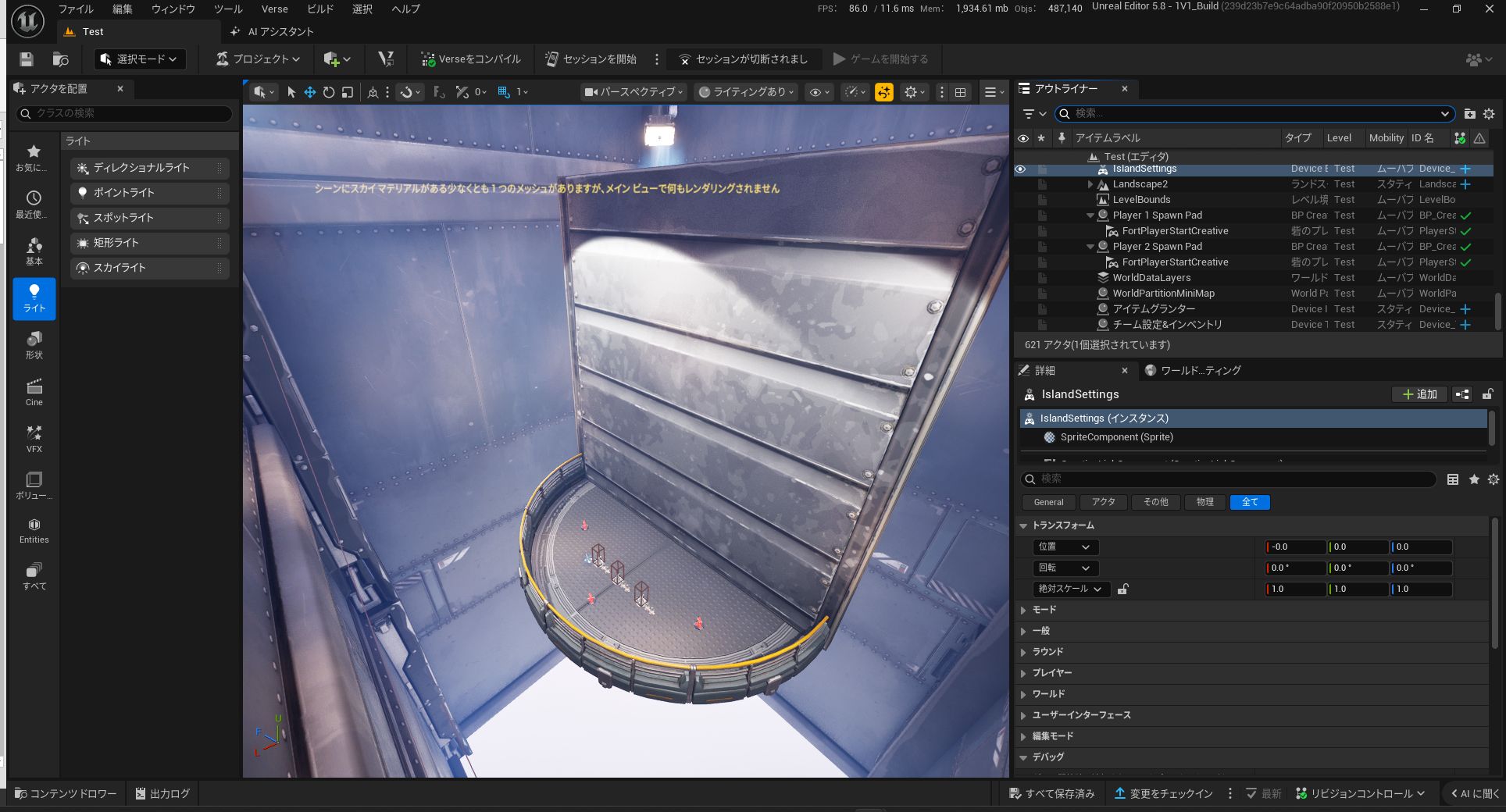The width and height of the screenshot is (1506, 812).
Task: Select the Volumes category icon in sidebar
Action: [x=34, y=485]
